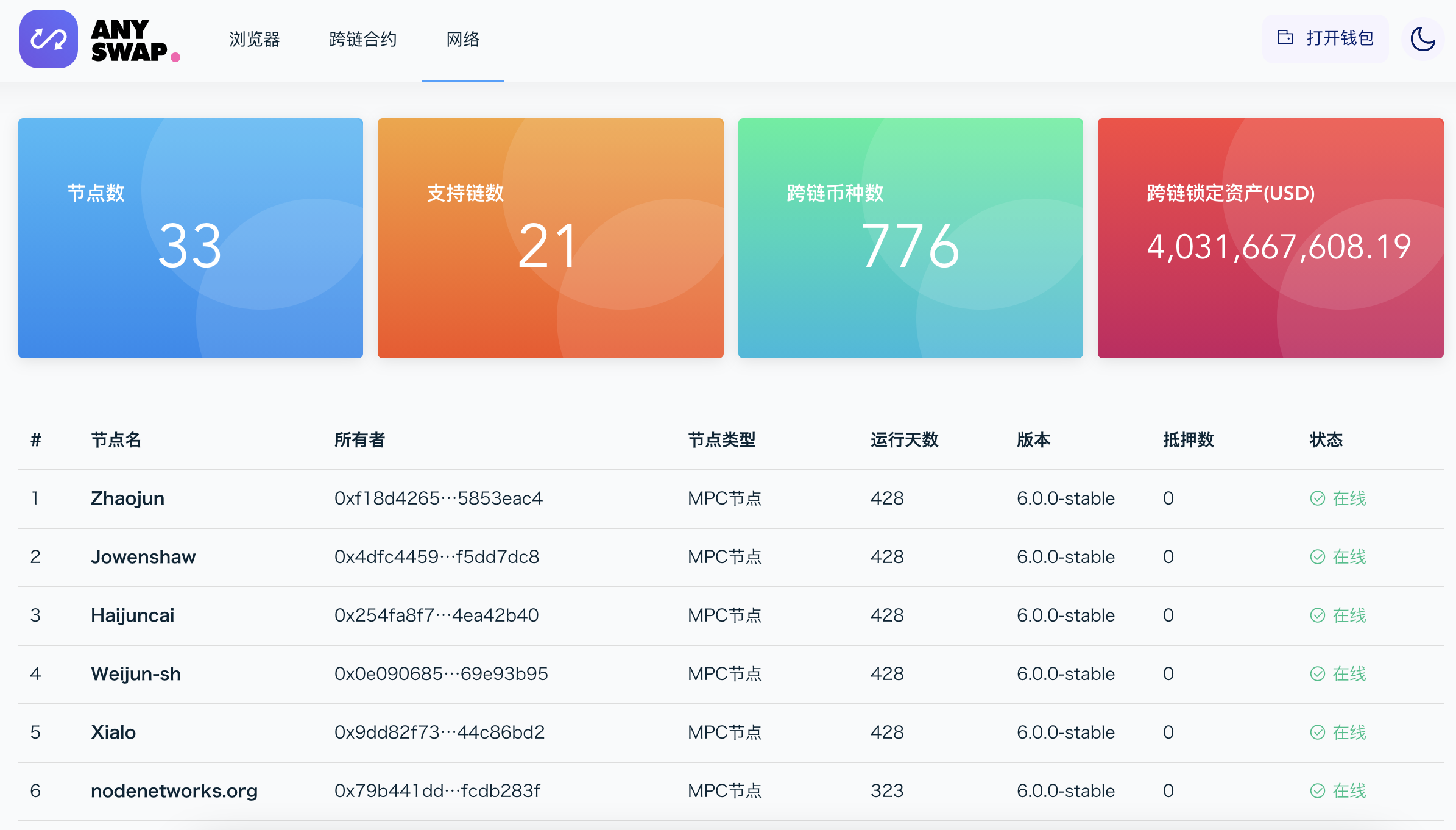Click the 跨链币种数 776 green card

pyautogui.click(x=910, y=238)
